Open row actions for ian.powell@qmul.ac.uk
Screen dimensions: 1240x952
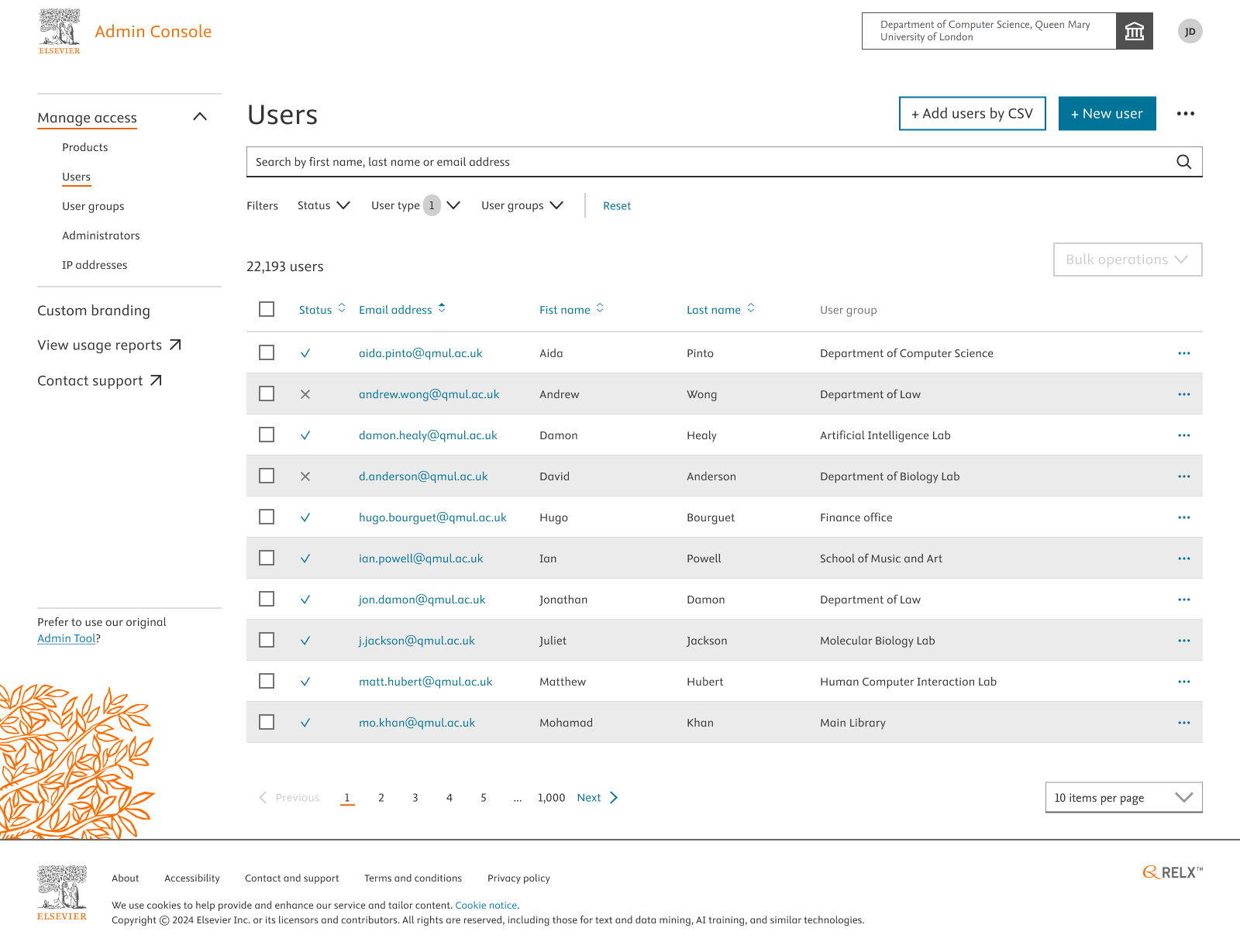1184,558
